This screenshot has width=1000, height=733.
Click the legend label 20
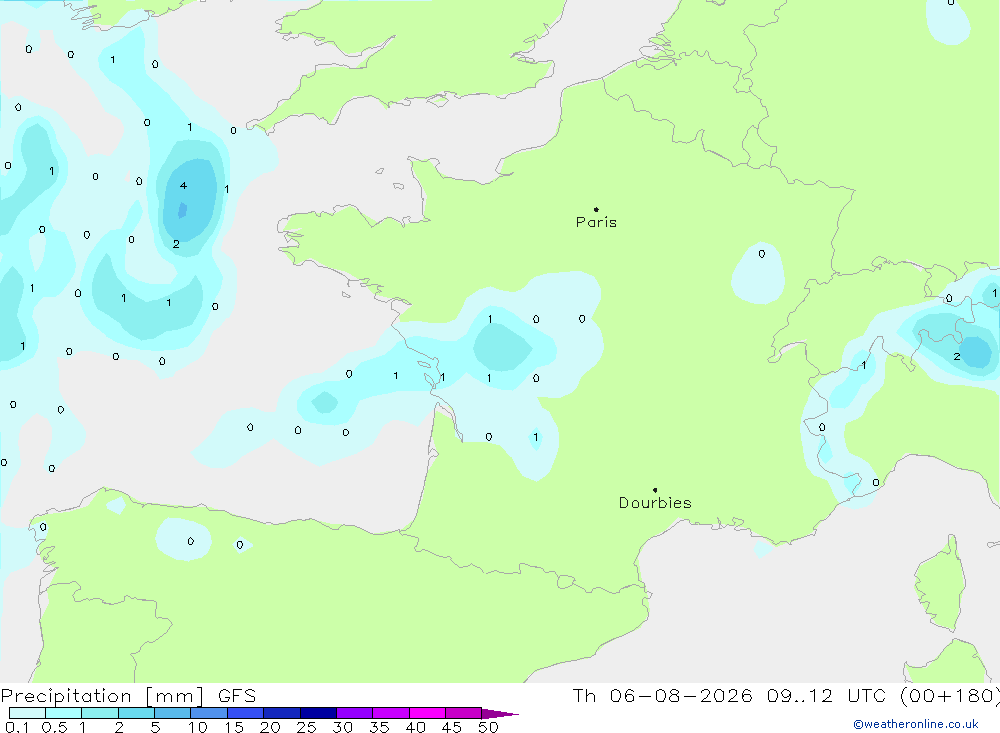[270, 727]
